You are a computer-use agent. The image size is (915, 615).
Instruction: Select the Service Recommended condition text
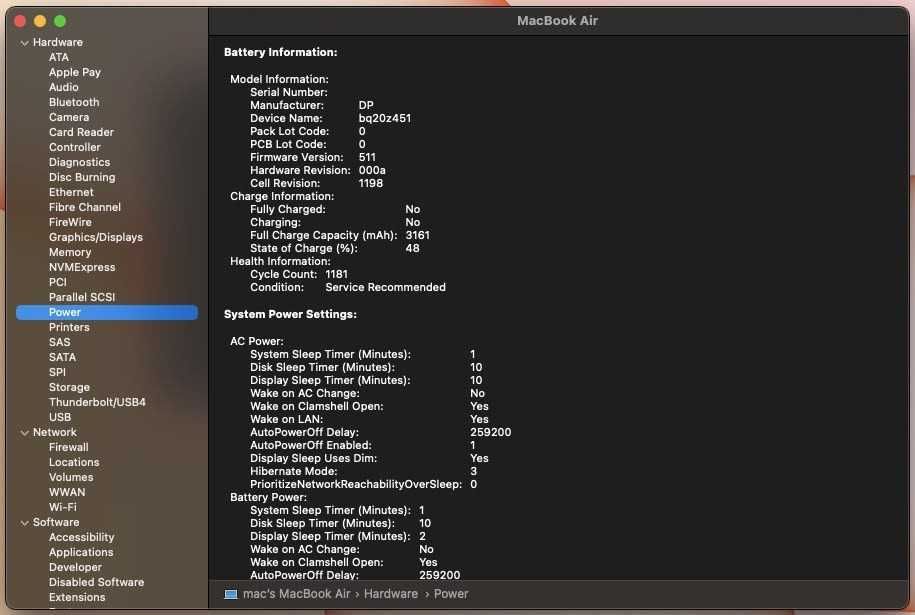click(x=385, y=287)
